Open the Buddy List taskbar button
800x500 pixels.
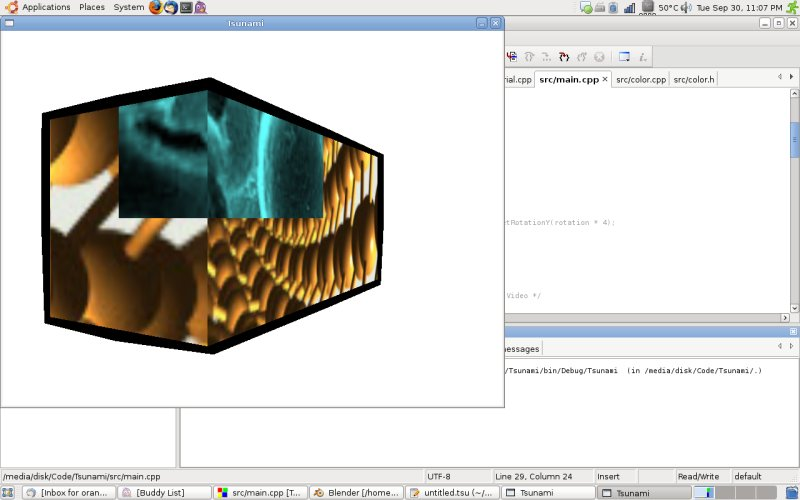pos(165,492)
